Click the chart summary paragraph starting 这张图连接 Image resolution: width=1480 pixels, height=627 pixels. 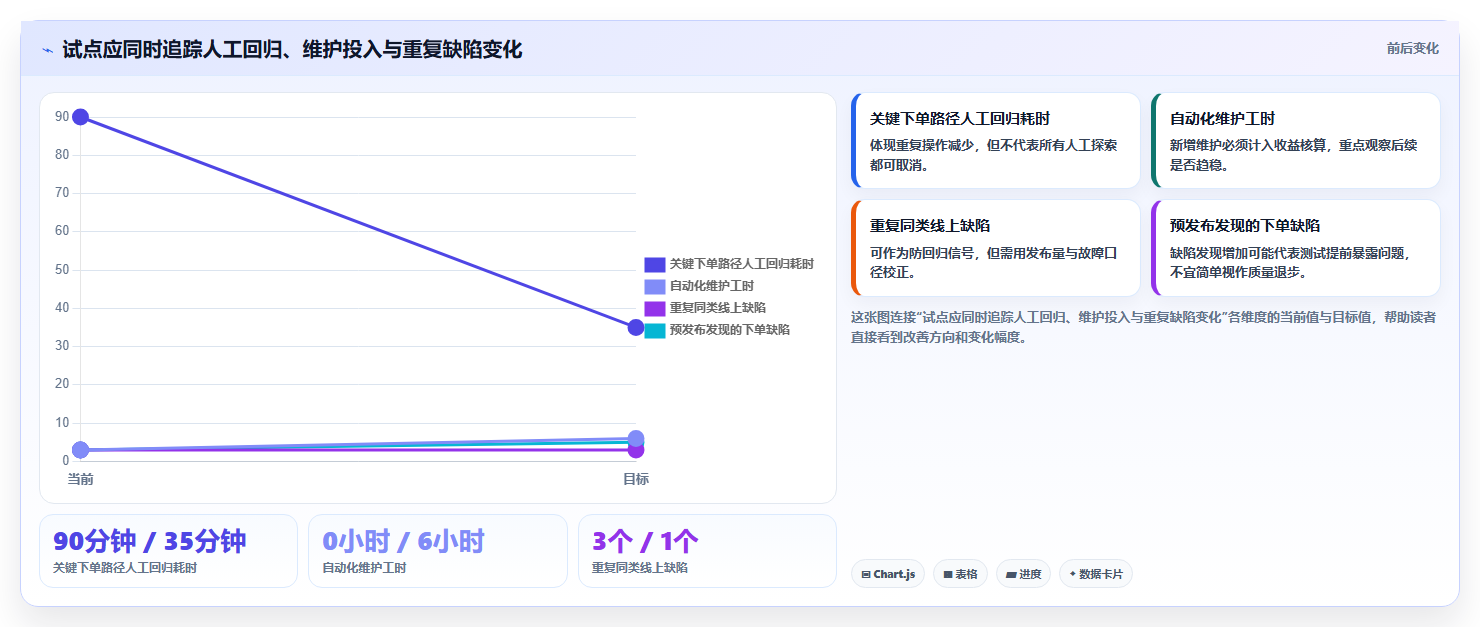click(x=1144, y=327)
